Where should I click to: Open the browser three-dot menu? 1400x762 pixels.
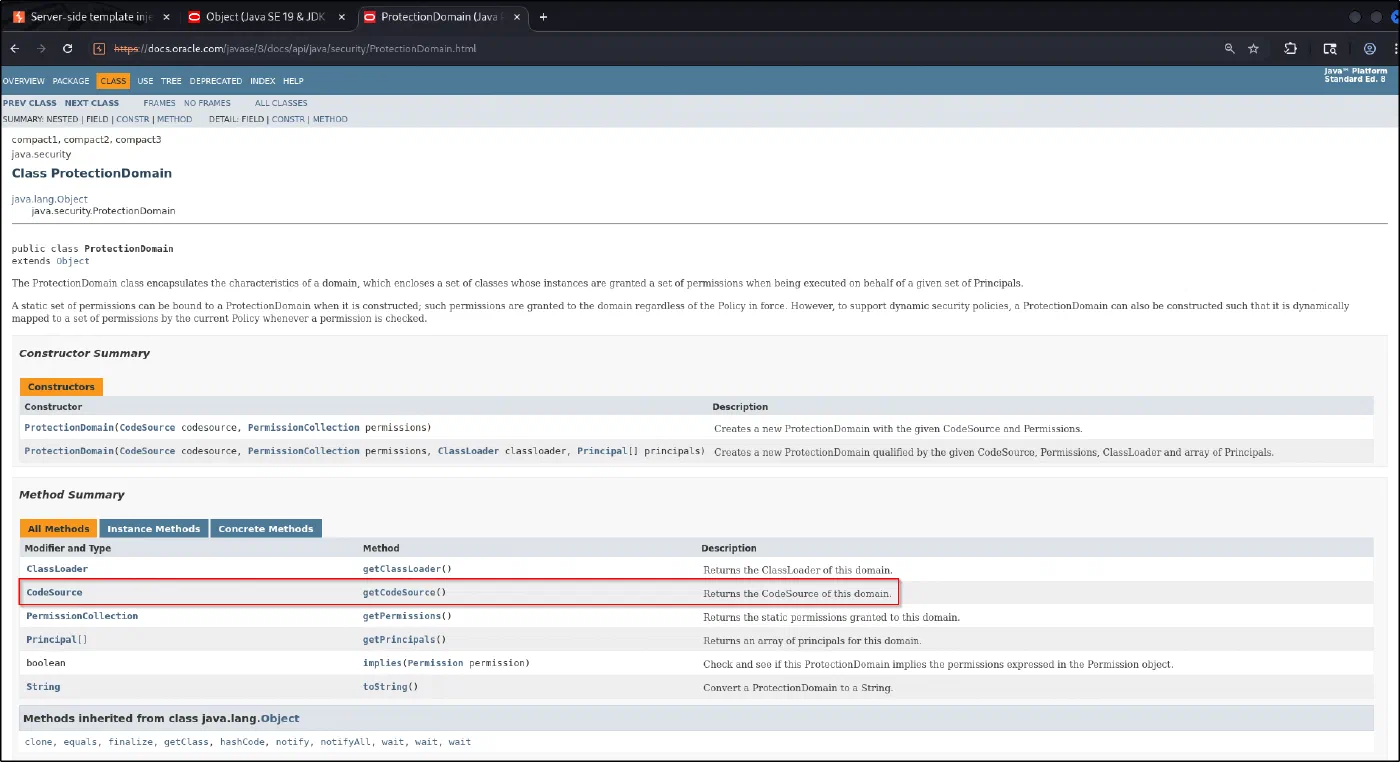coord(1394,48)
